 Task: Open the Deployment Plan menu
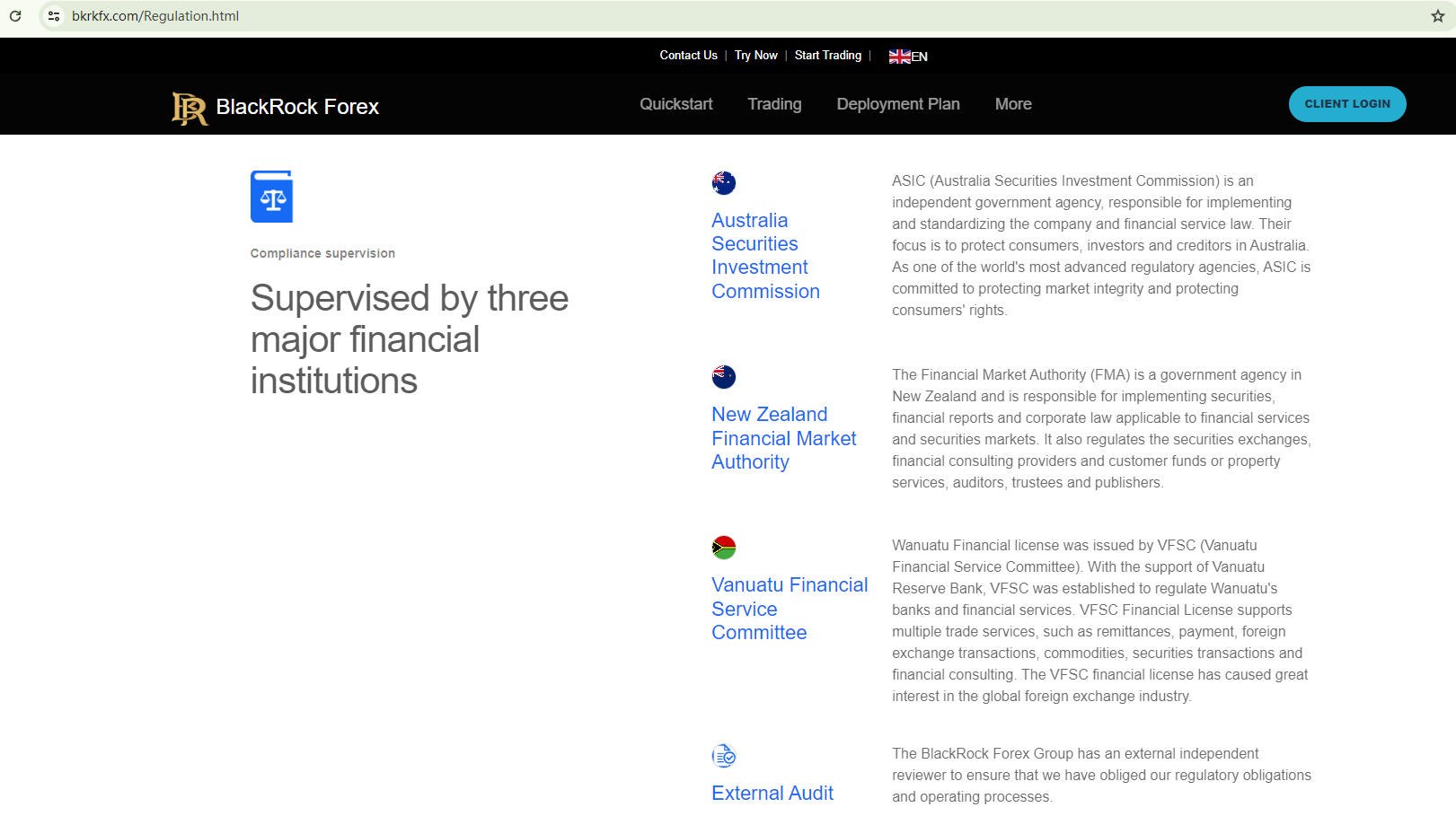[898, 104]
